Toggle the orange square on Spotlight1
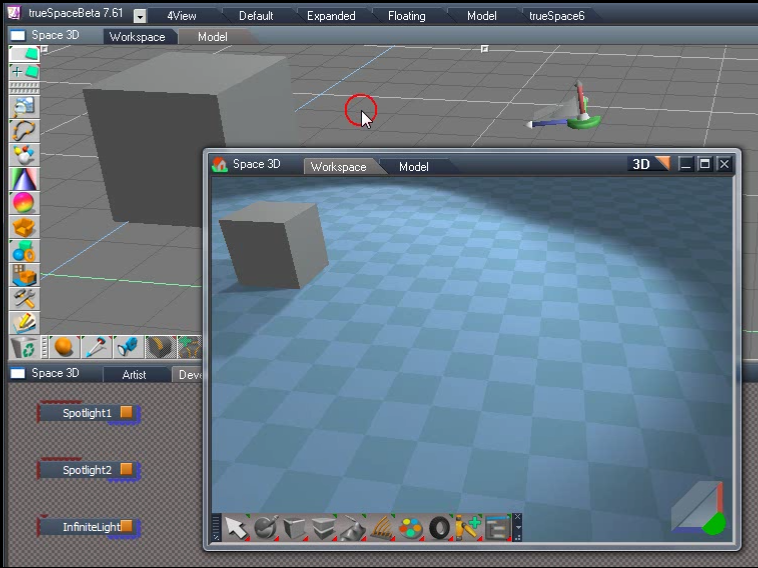 (126, 412)
